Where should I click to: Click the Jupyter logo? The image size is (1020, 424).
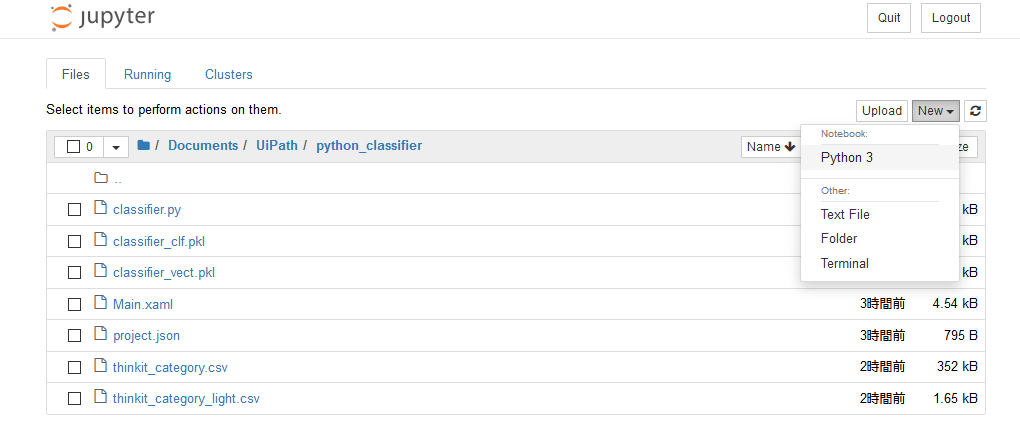tap(102, 18)
